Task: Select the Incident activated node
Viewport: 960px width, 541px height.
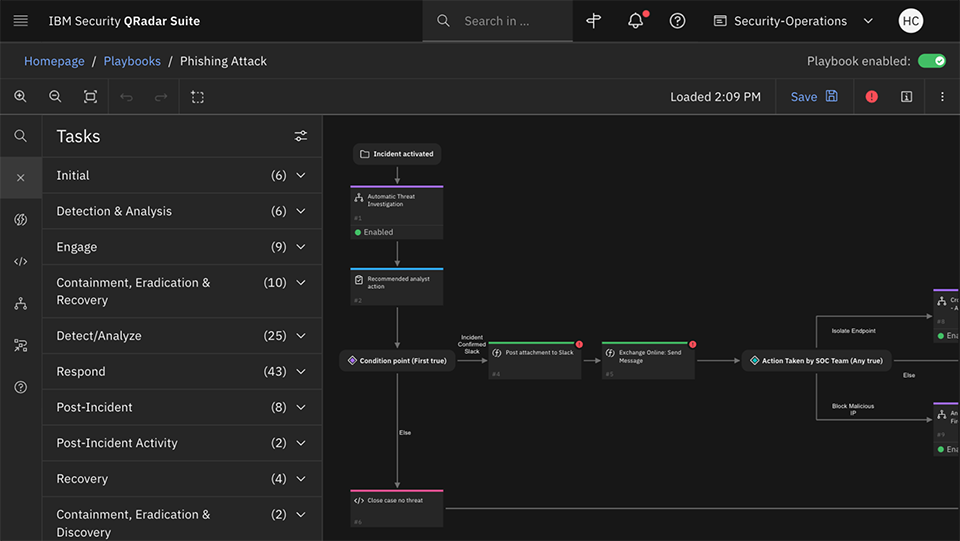Action: [x=397, y=154]
